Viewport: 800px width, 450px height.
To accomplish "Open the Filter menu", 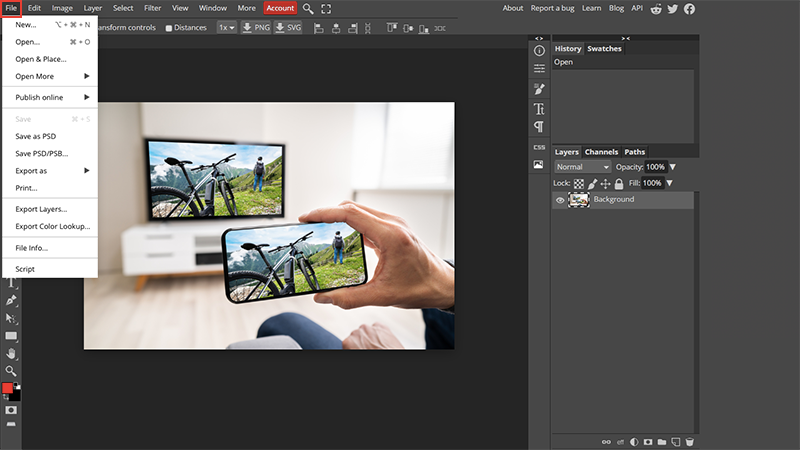I will point(152,8).
